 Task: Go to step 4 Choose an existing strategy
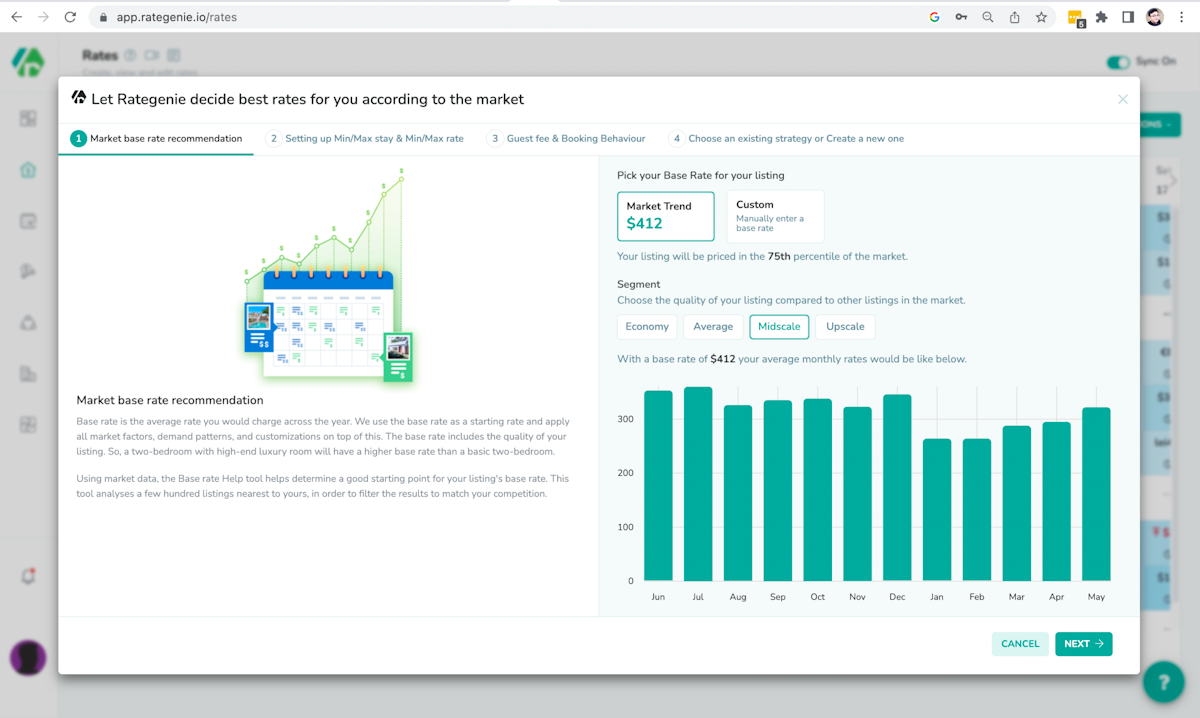coord(787,139)
